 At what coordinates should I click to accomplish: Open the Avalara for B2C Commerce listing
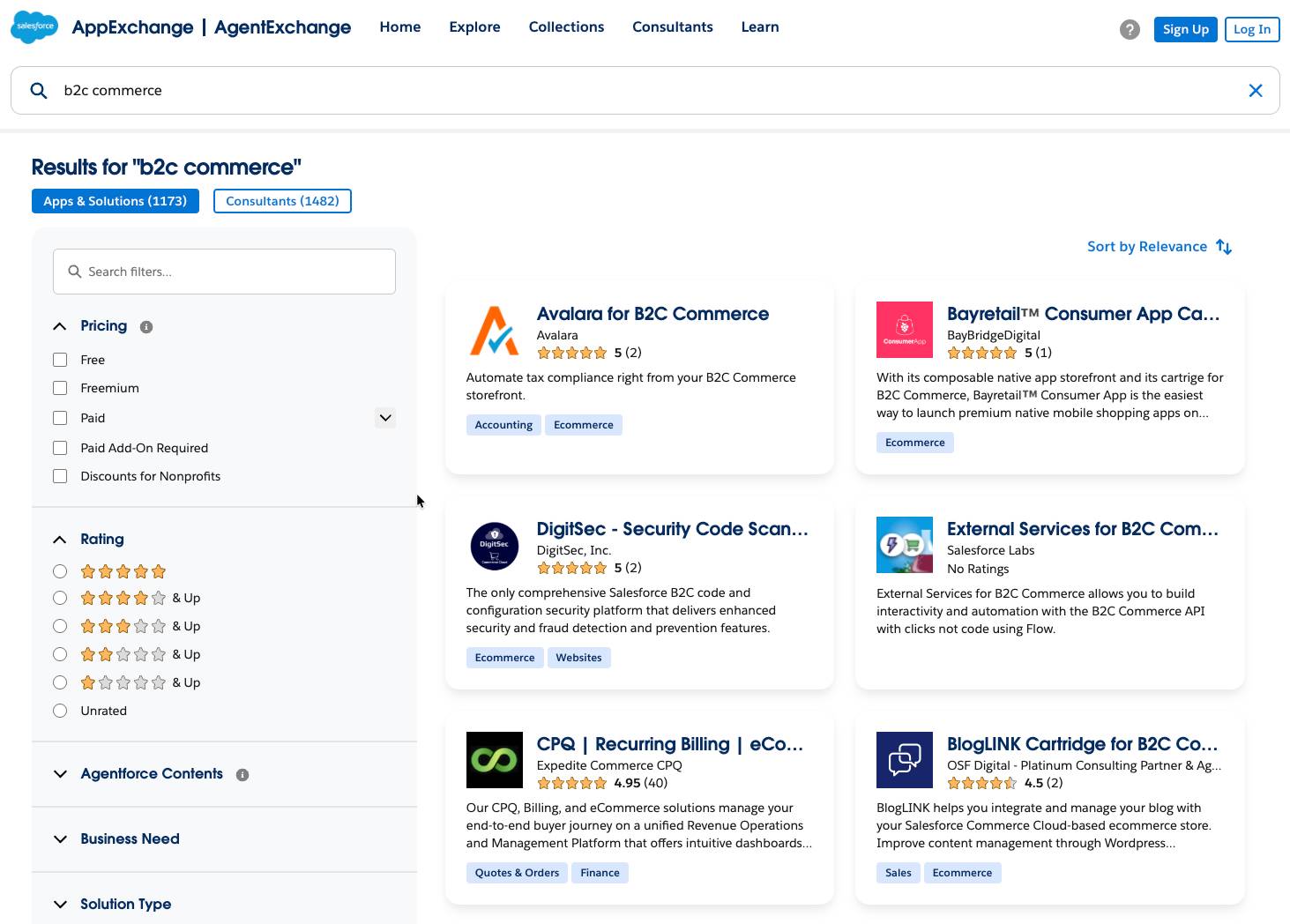(652, 314)
